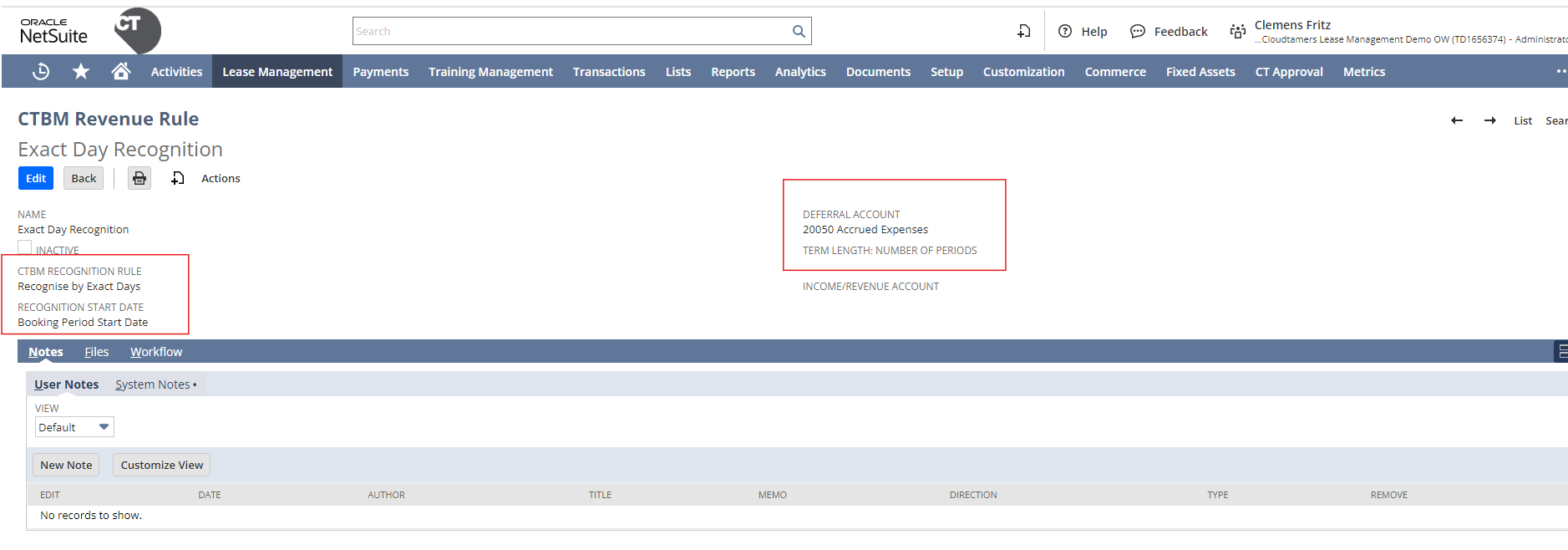Click the New Note button
1568x550 pixels.
[66, 465]
